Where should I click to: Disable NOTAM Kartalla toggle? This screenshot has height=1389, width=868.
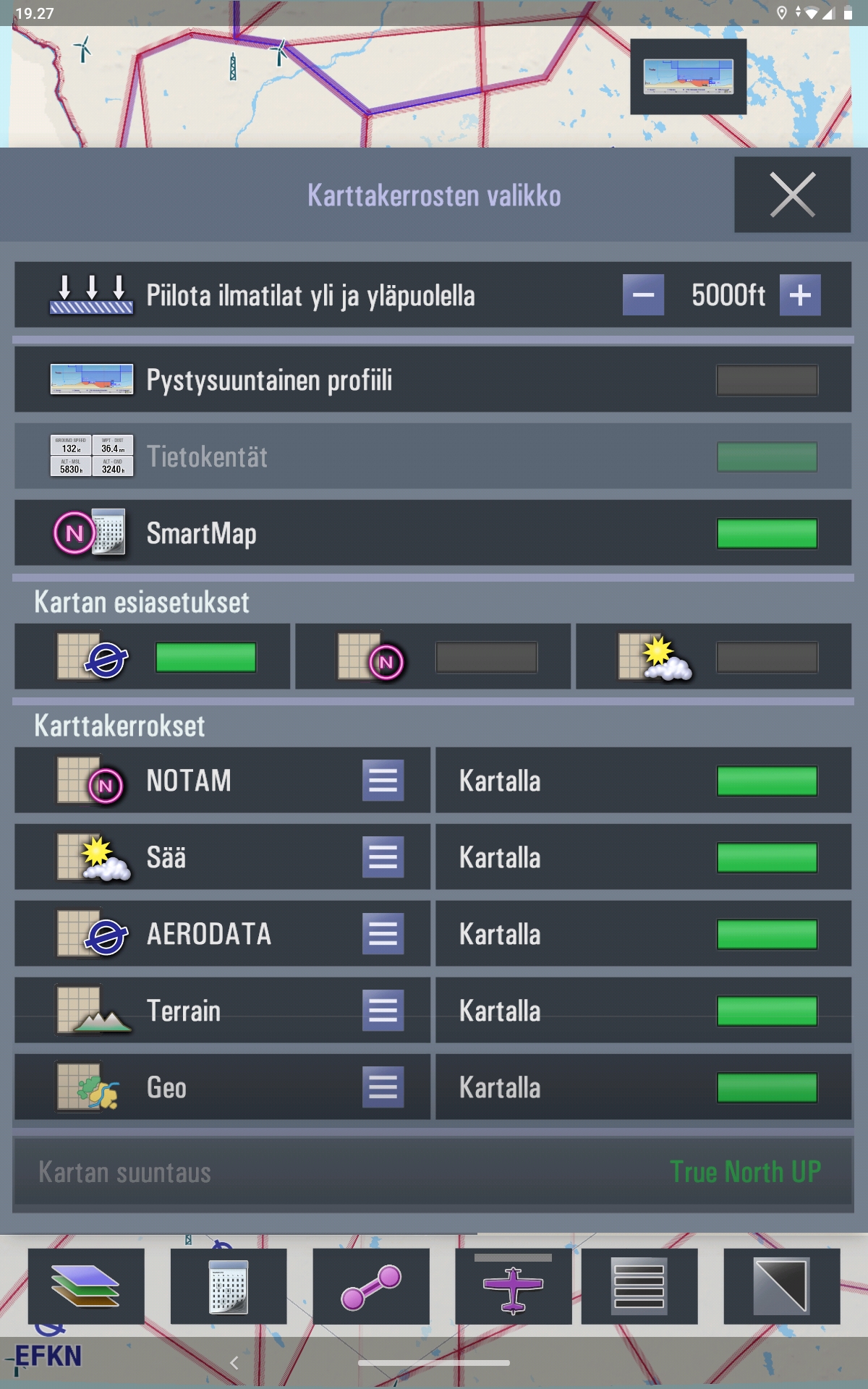coord(767,781)
